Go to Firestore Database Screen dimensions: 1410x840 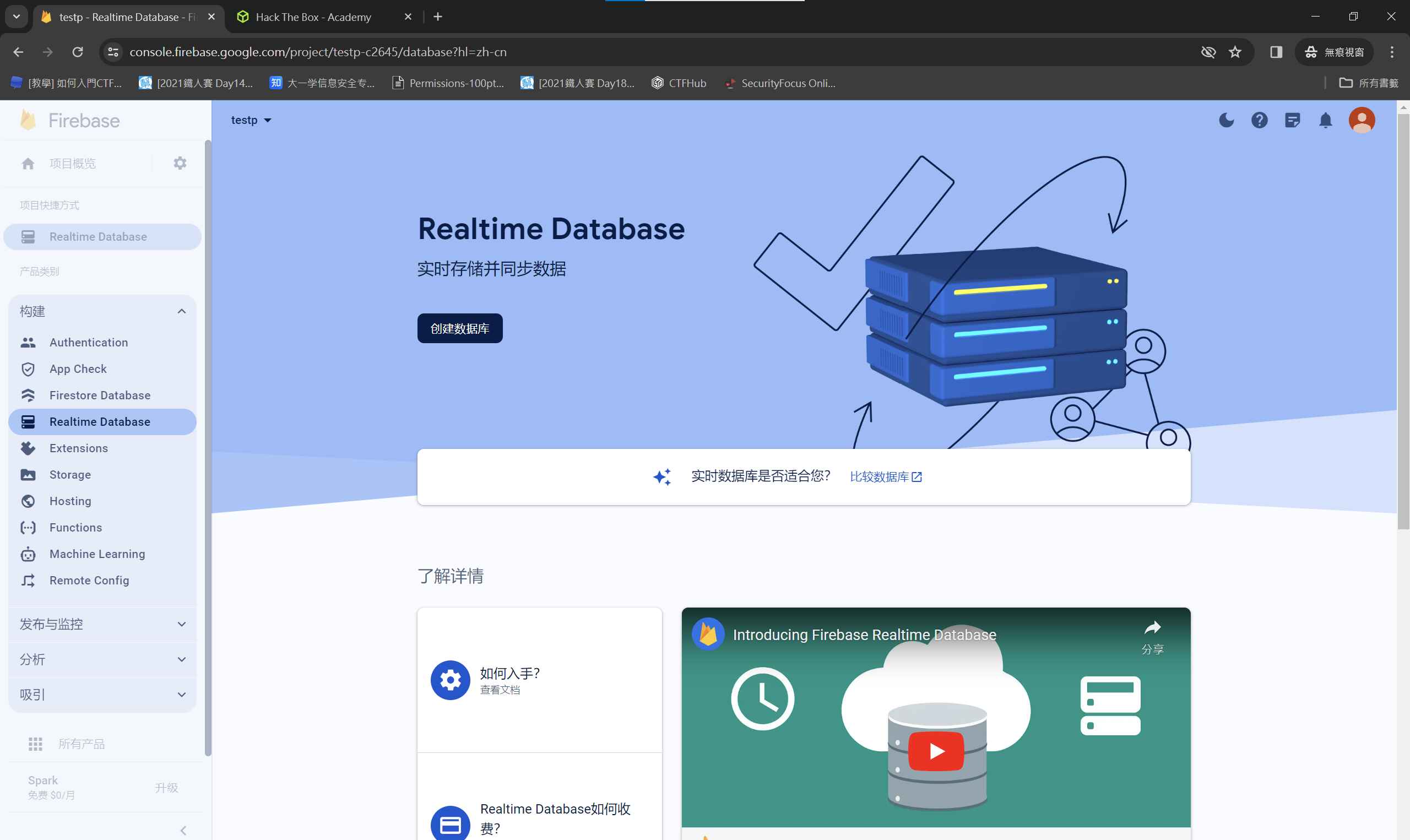(100, 395)
